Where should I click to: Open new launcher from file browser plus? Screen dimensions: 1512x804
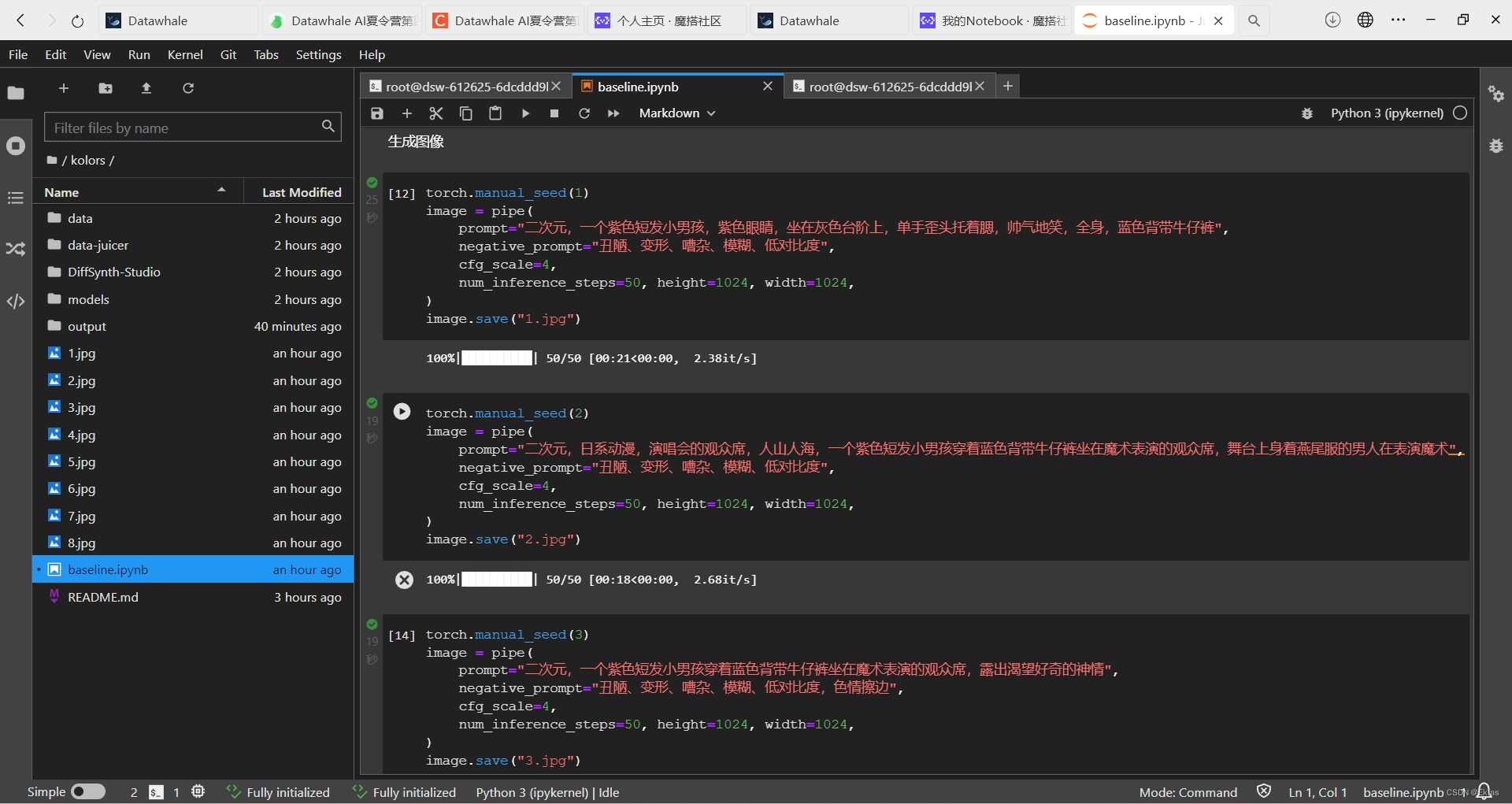coord(64,88)
